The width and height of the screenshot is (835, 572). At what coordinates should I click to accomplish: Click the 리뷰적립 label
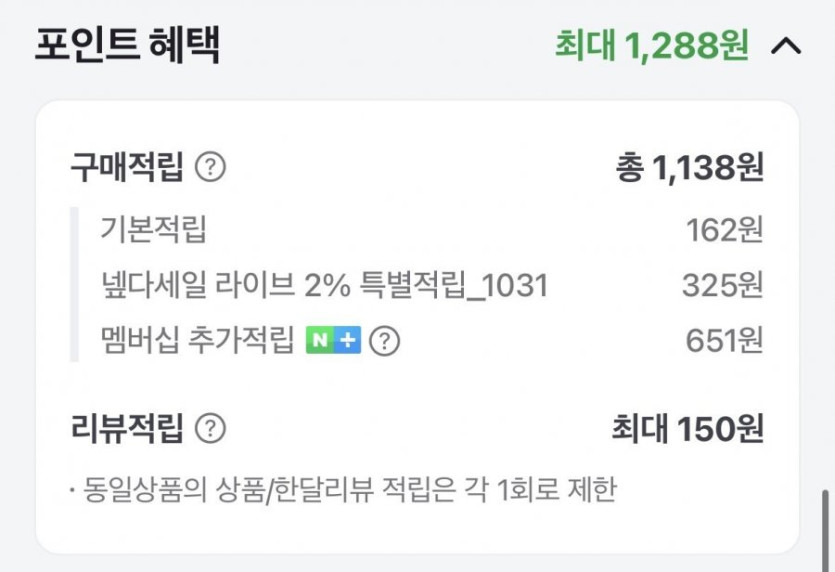tap(127, 429)
